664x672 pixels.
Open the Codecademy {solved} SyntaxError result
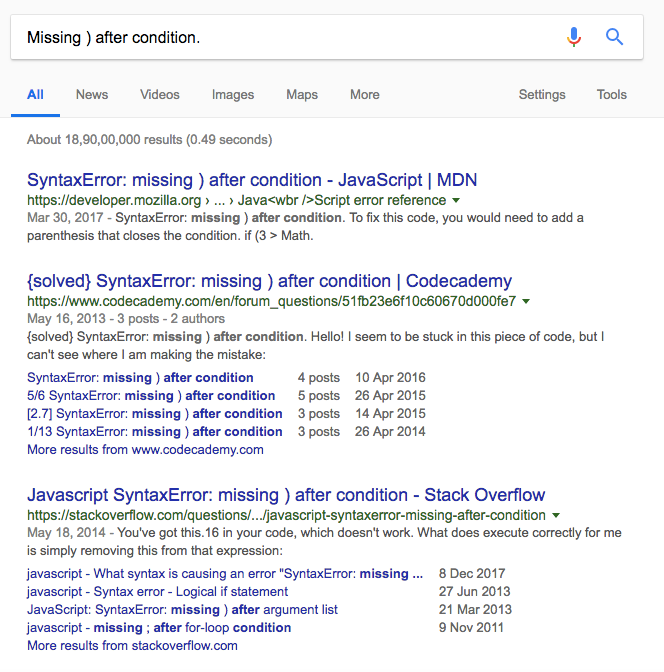pos(269,281)
